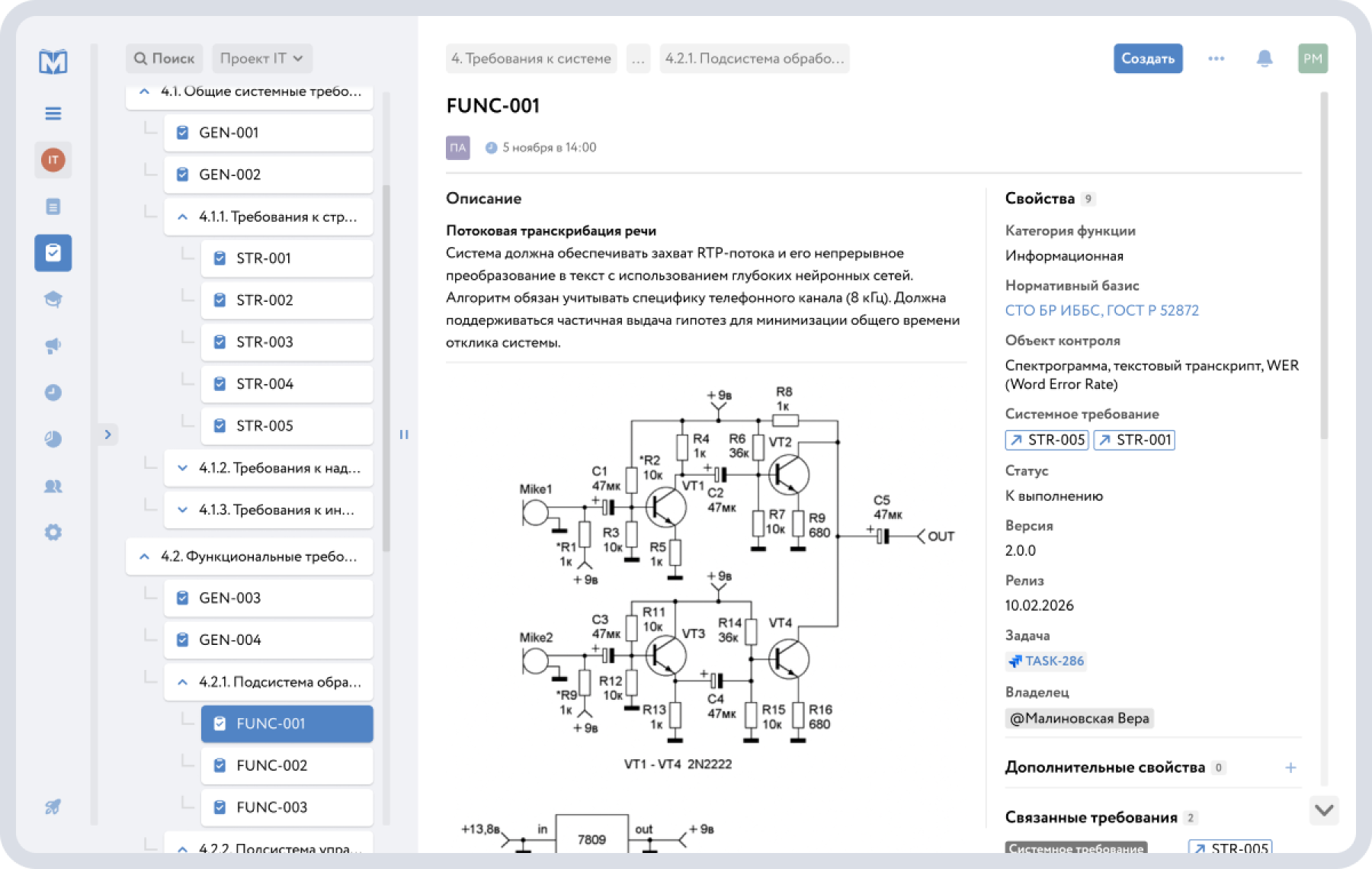Click the notifications bell icon
Image resolution: width=1372 pixels, height=869 pixels.
click(x=1264, y=59)
